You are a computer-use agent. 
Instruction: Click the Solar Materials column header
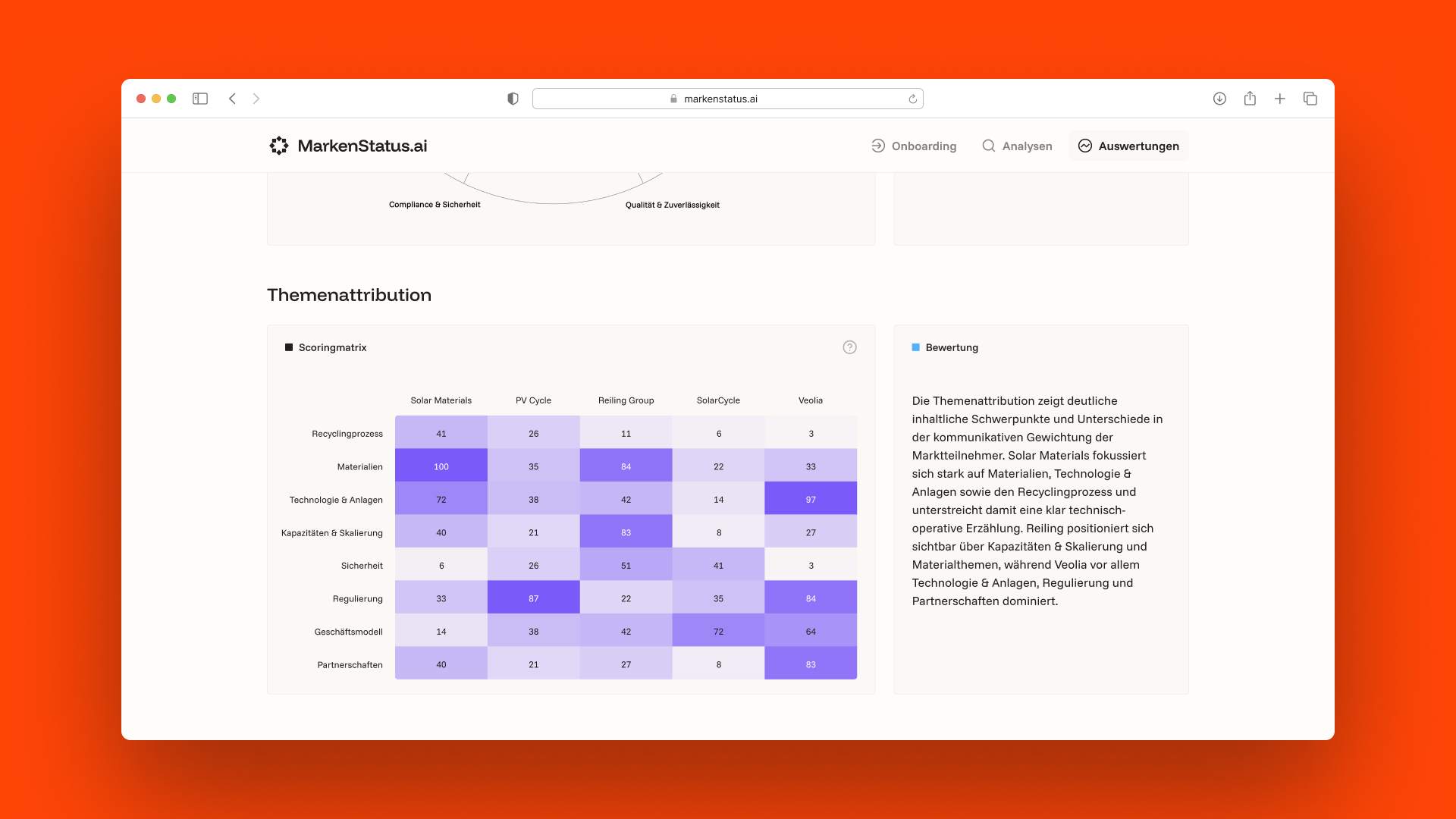pos(441,400)
